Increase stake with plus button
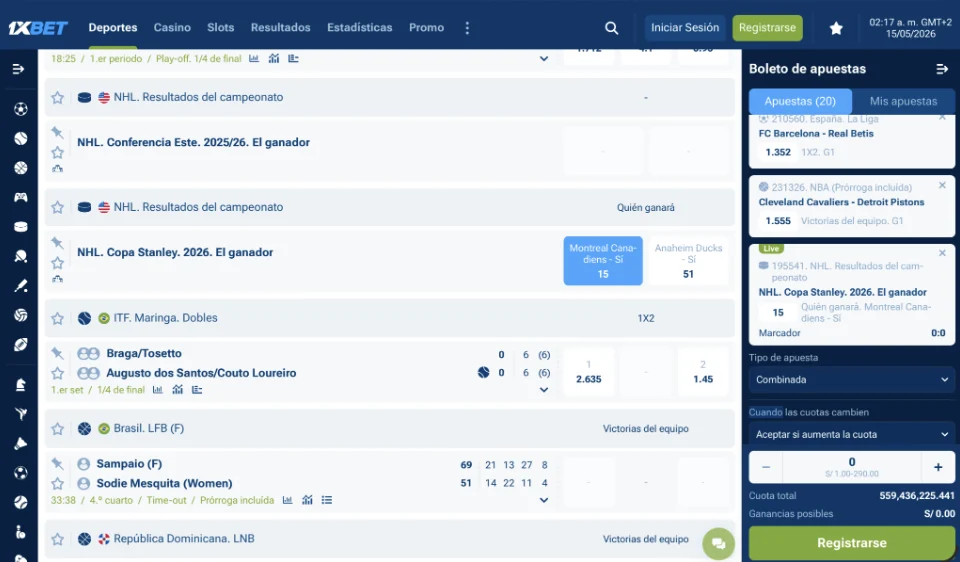The image size is (960, 562). pos(938,467)
